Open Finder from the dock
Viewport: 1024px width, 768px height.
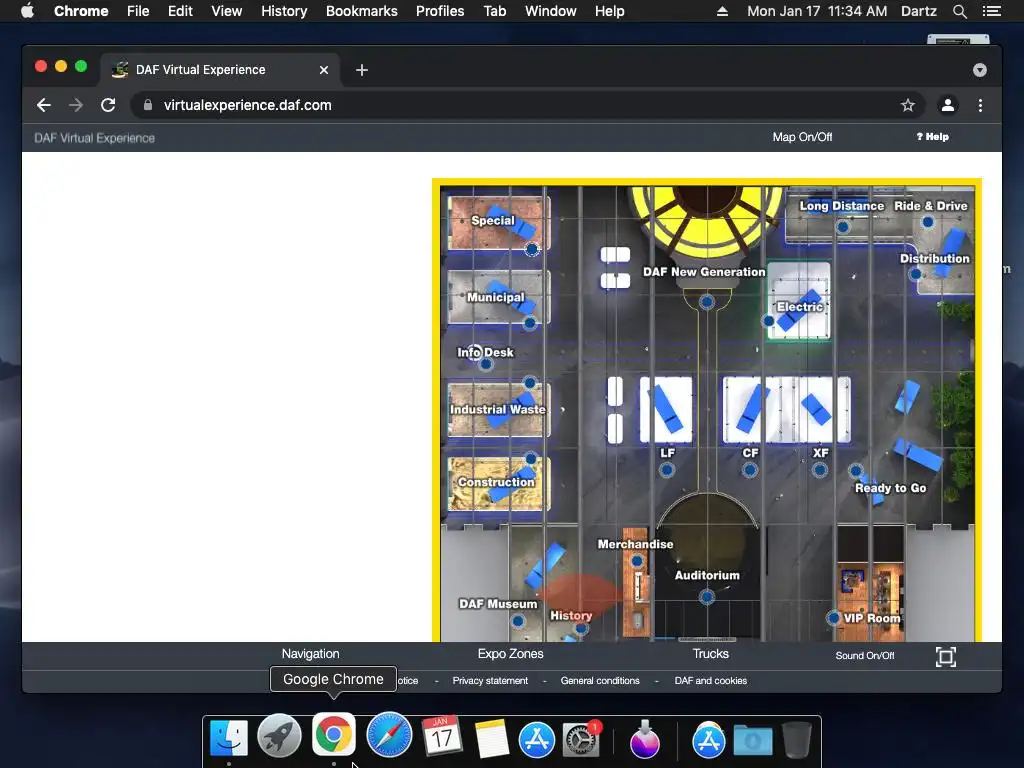[229, 737]
